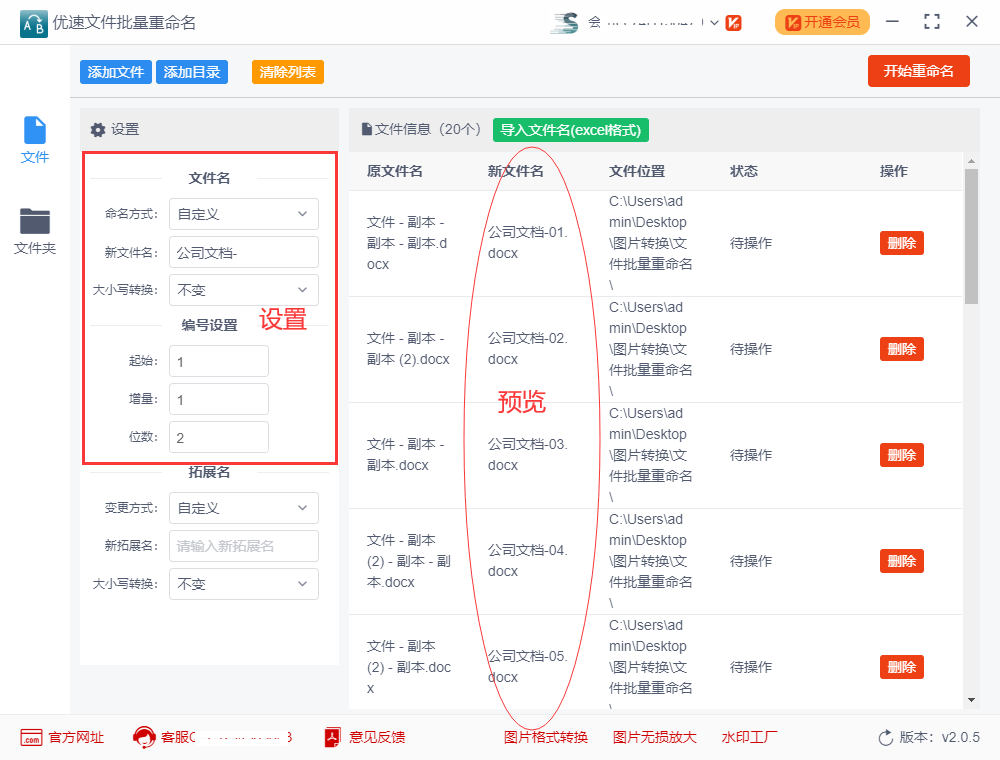This screenshot has width=1000, height=760.
Task: Open the 水印工厂 link
Action: tap(749, 737)
